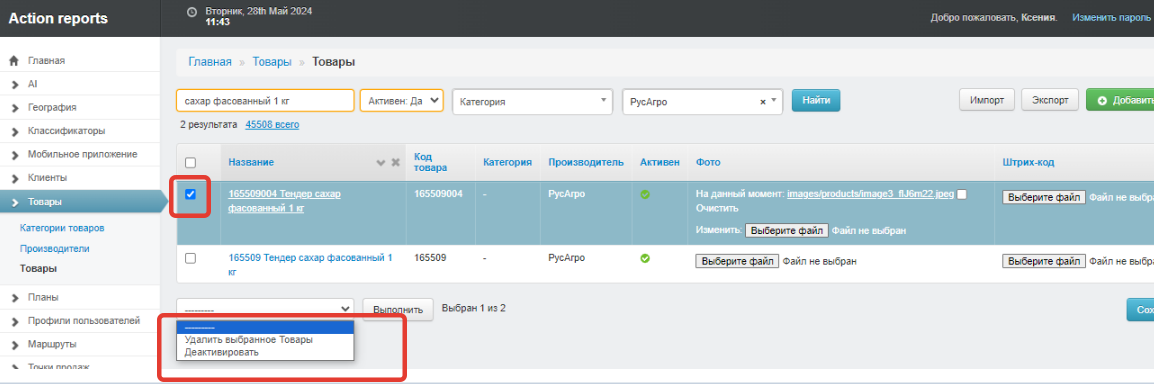1154x384 pixels.
Task: Click photo Выберите файл in 165509 row
Action: [737, 260]
